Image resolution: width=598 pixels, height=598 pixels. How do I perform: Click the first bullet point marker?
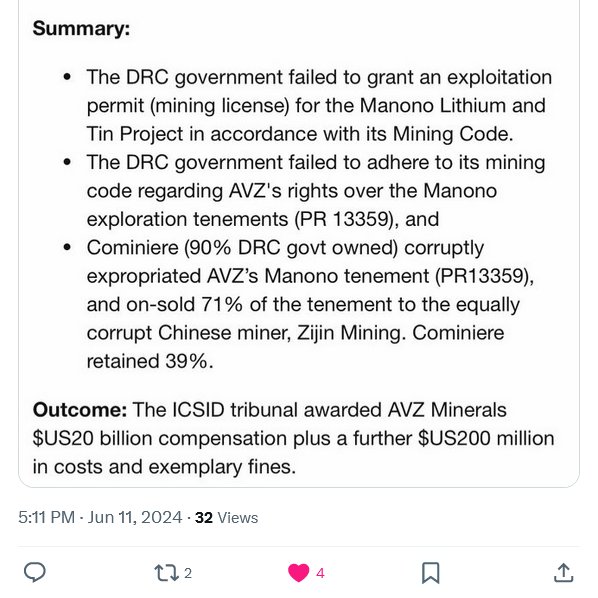point(68,77)
